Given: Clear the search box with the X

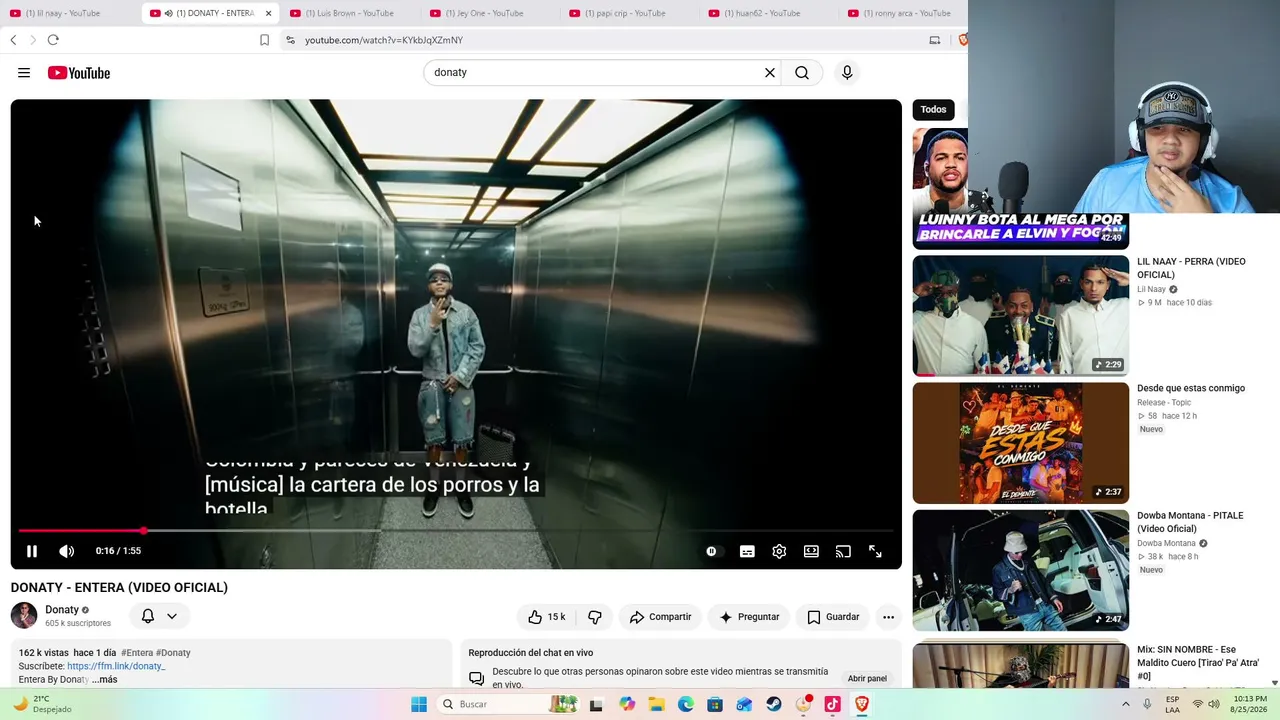Looking at the screenshot, I should tap(770, 73).
